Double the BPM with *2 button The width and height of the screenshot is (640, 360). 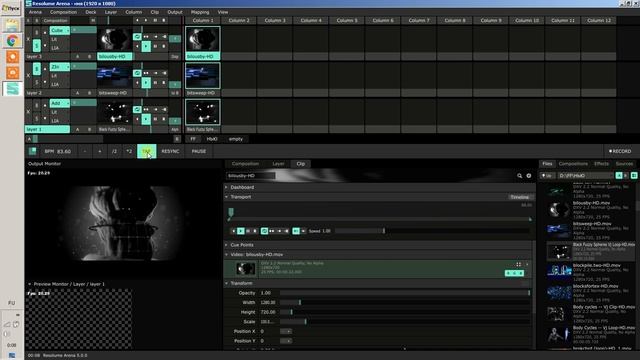[x=129, y=151]
